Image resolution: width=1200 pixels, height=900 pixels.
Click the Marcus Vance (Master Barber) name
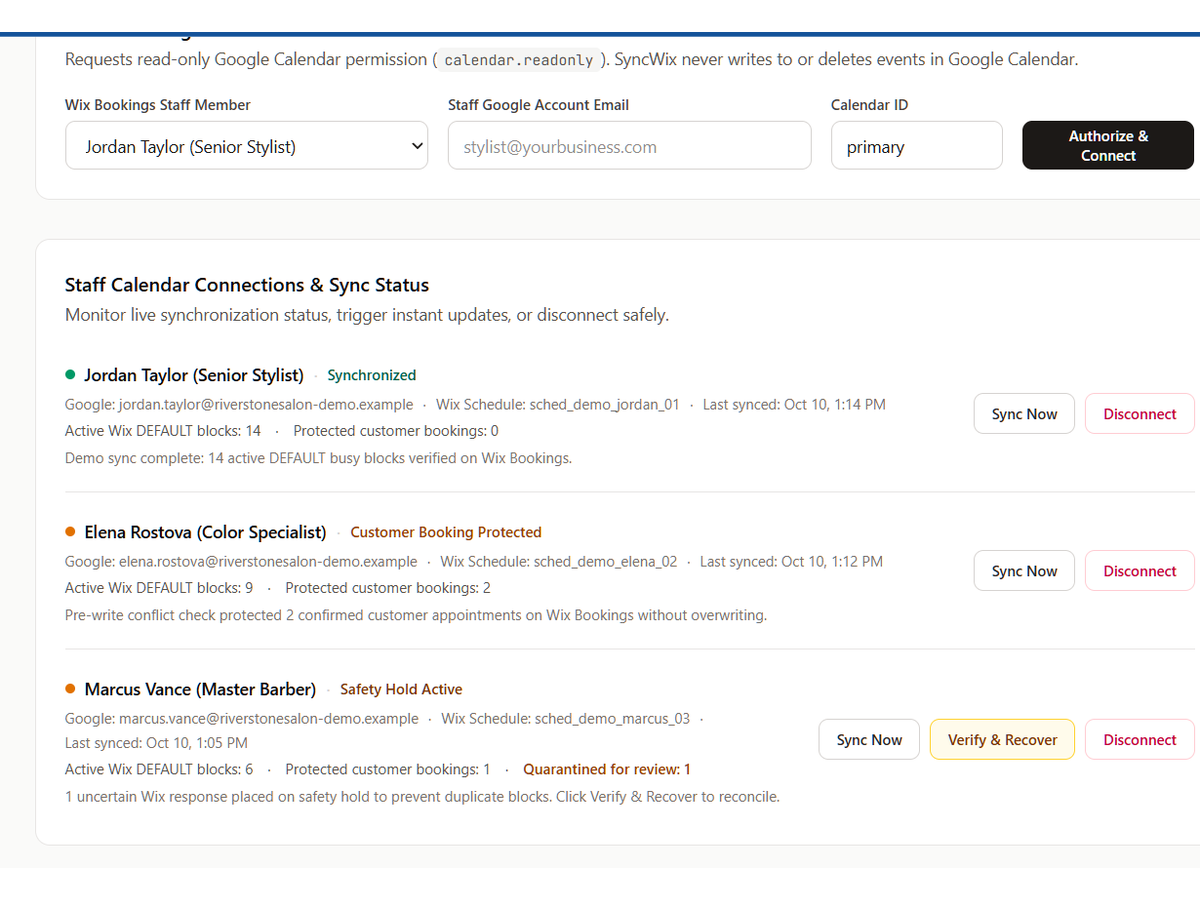click(200, 689)
